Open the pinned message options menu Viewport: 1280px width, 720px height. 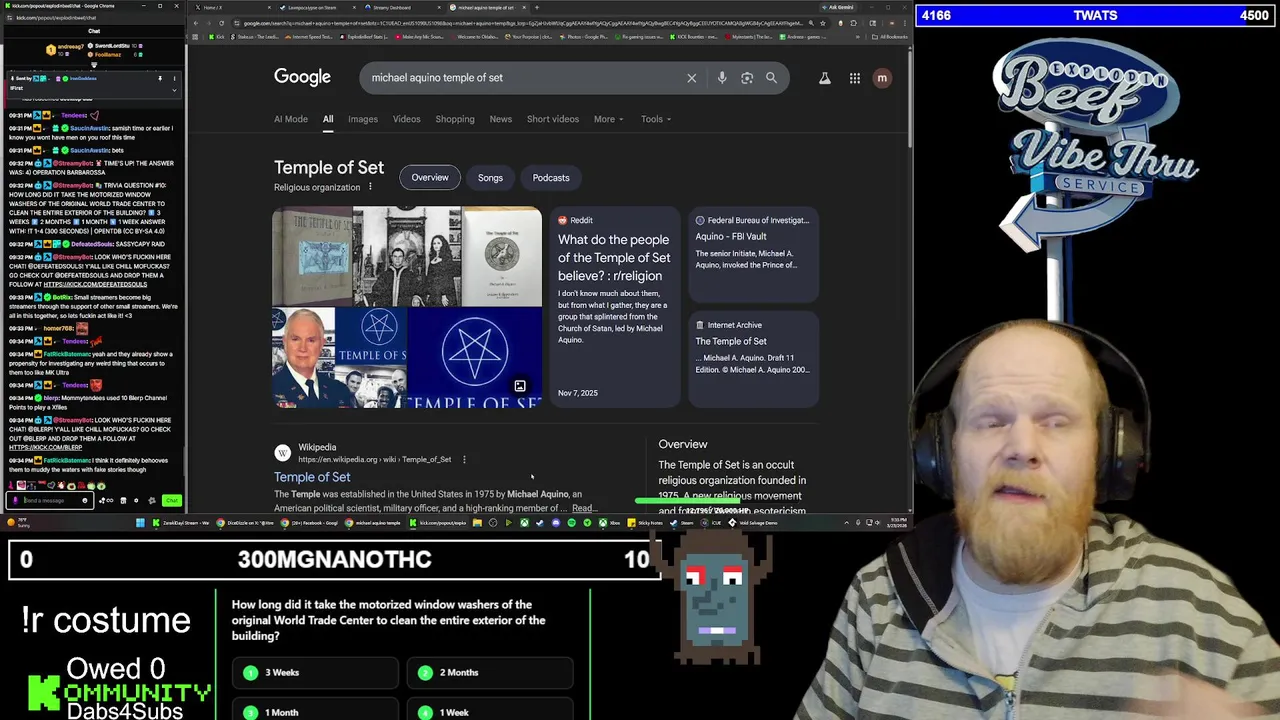[x=174, y=78]
